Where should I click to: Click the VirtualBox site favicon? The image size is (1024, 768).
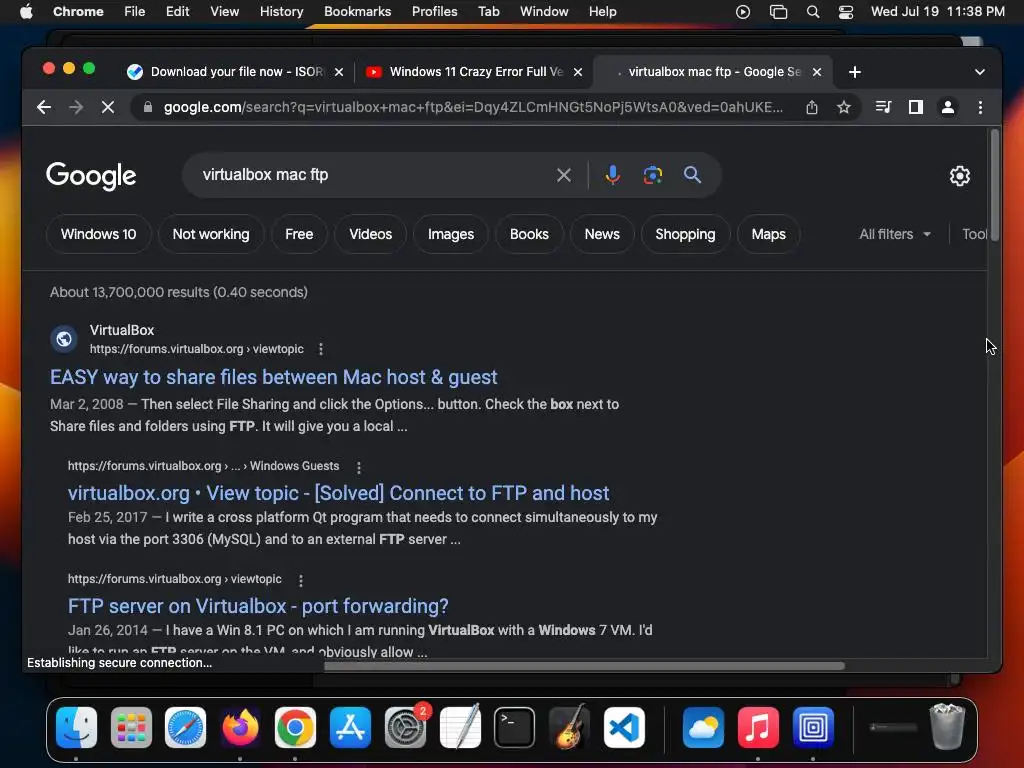tap(64, 339)
